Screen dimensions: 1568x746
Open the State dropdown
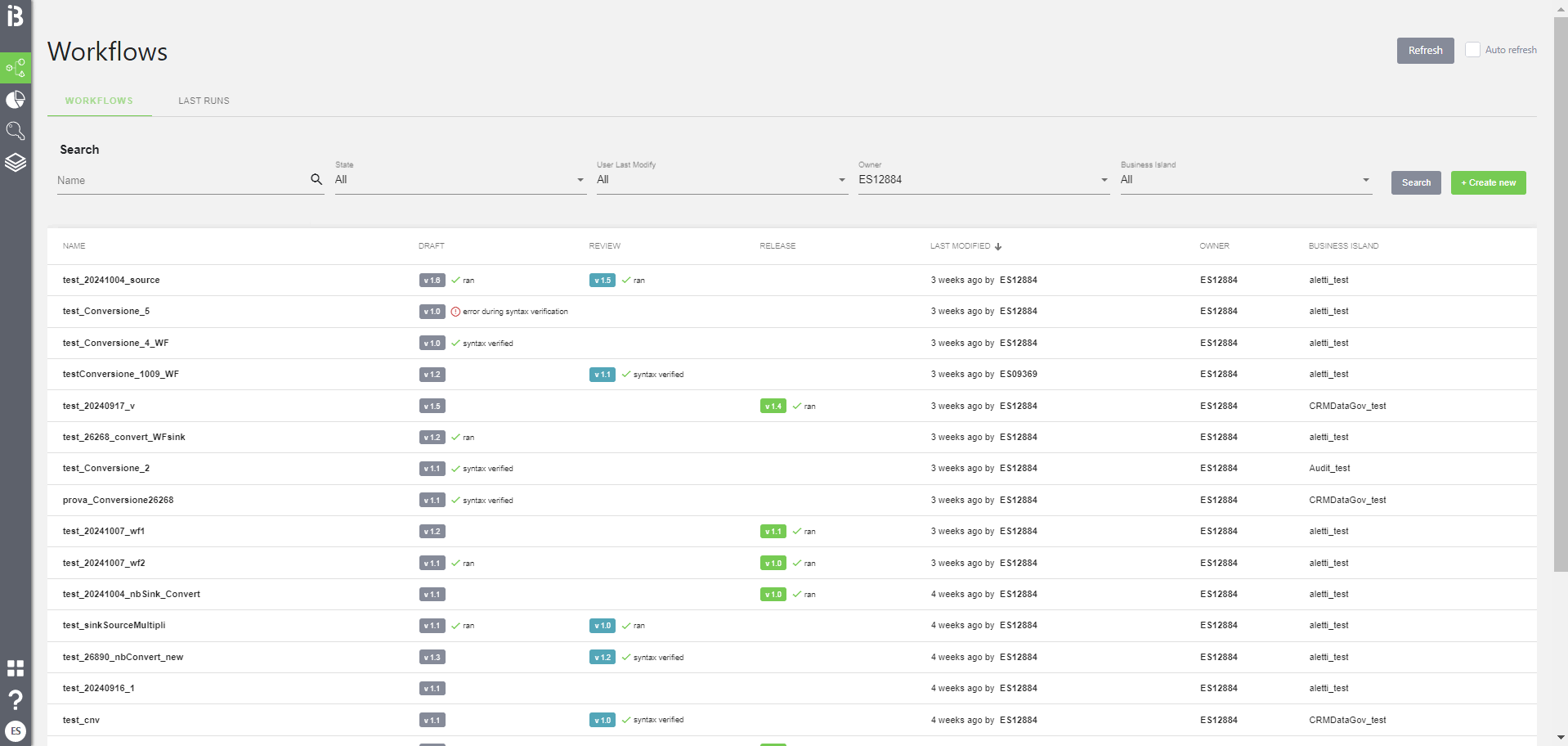tap(580, 180)
